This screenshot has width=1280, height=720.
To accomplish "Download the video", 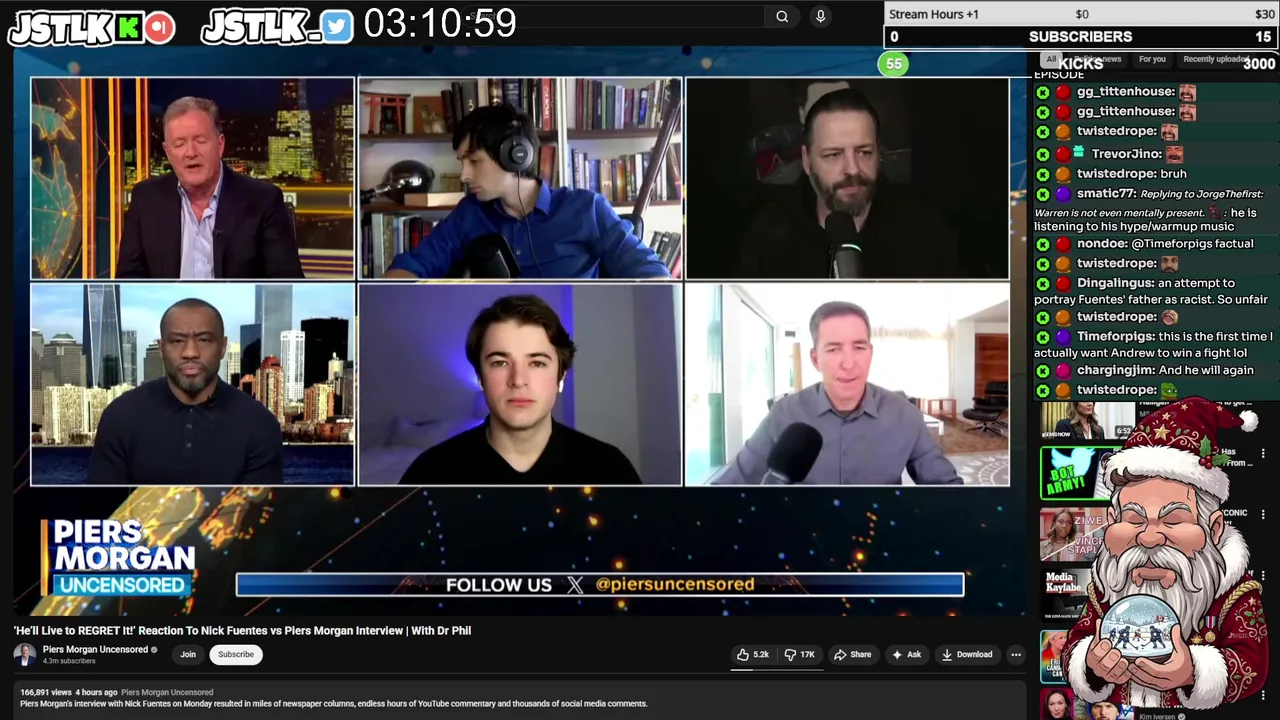I will click(x=967, y=654).
